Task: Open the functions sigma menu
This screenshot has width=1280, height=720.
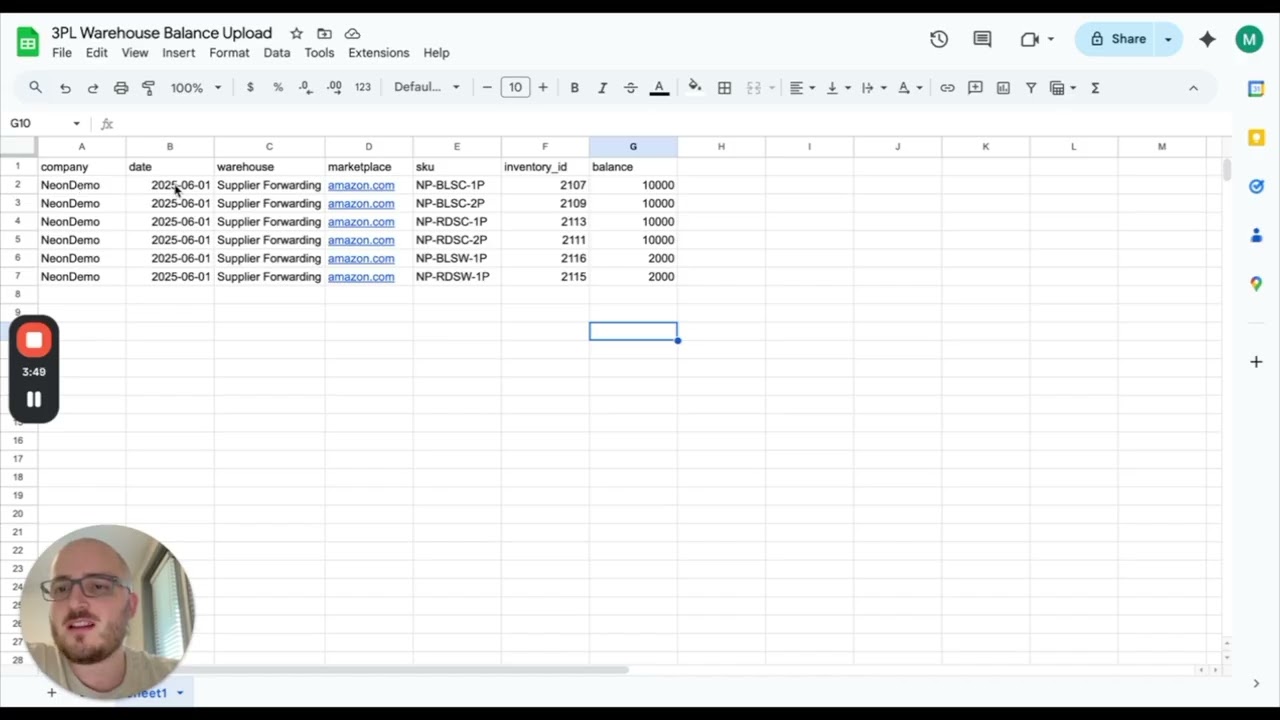Action: [1095, 88]
